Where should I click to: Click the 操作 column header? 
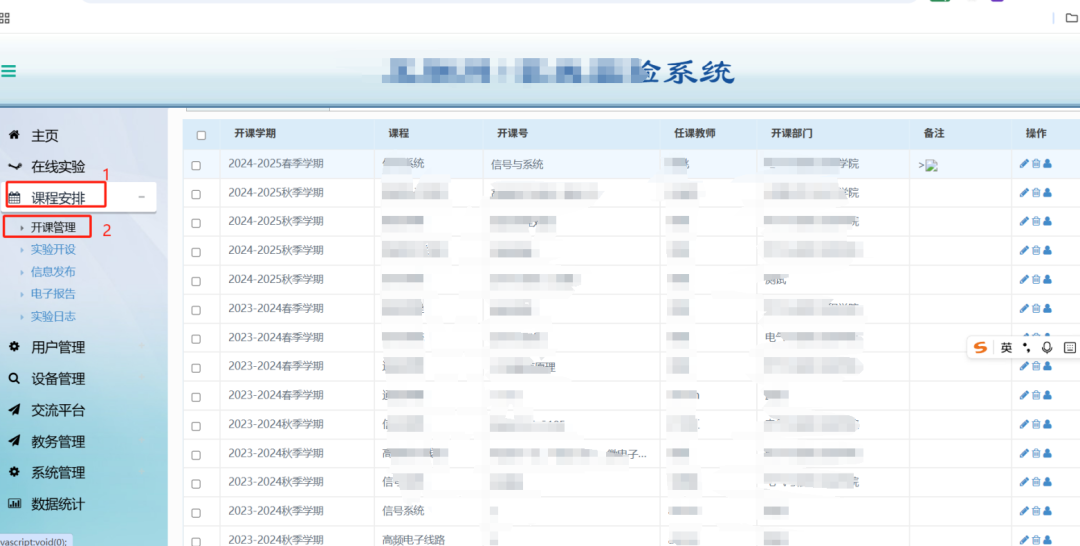tap(1036, 134)
